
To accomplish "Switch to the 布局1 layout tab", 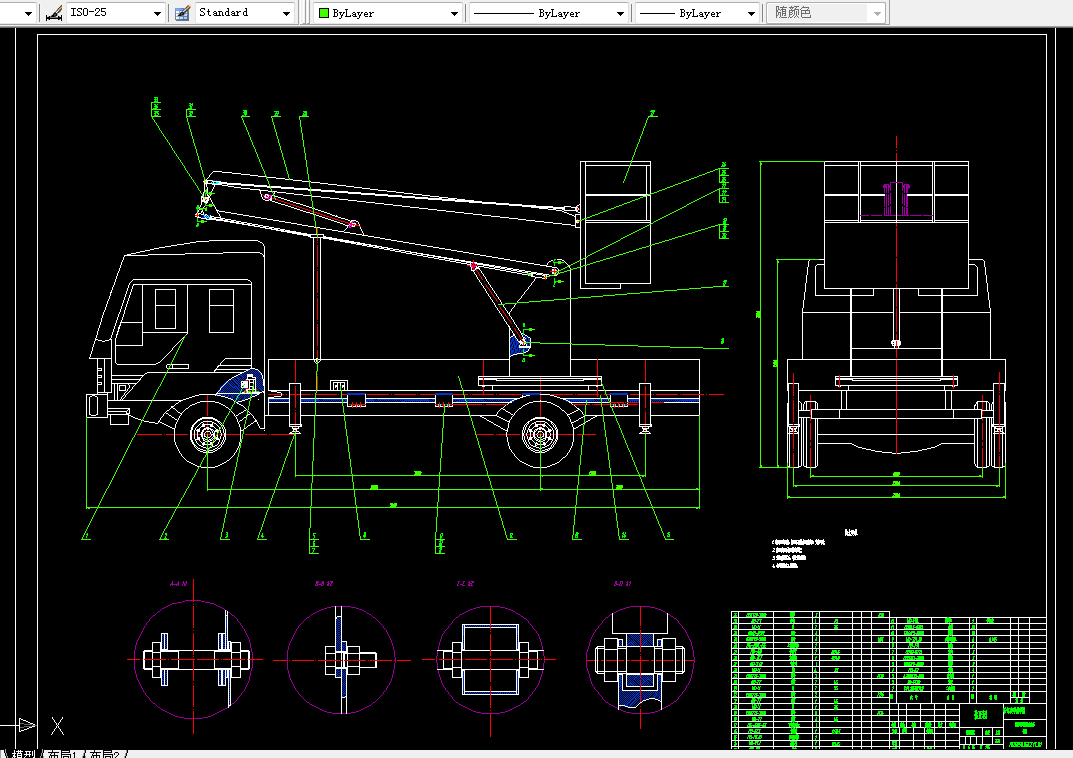I will [x=62, y=754].
